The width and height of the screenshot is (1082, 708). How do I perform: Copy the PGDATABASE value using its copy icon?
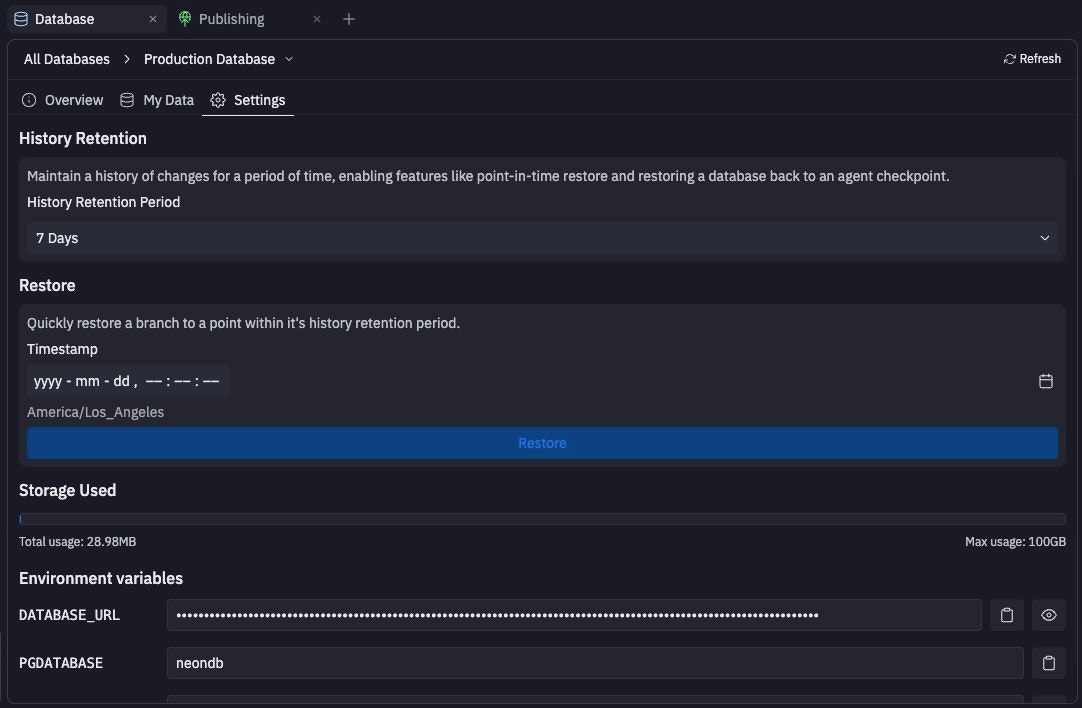click(1048, 662)
